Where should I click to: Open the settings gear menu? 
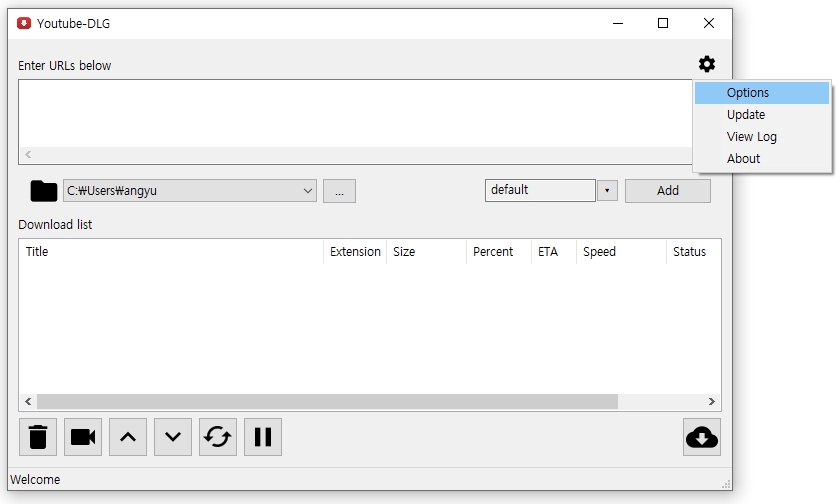(x=707, y=64)
